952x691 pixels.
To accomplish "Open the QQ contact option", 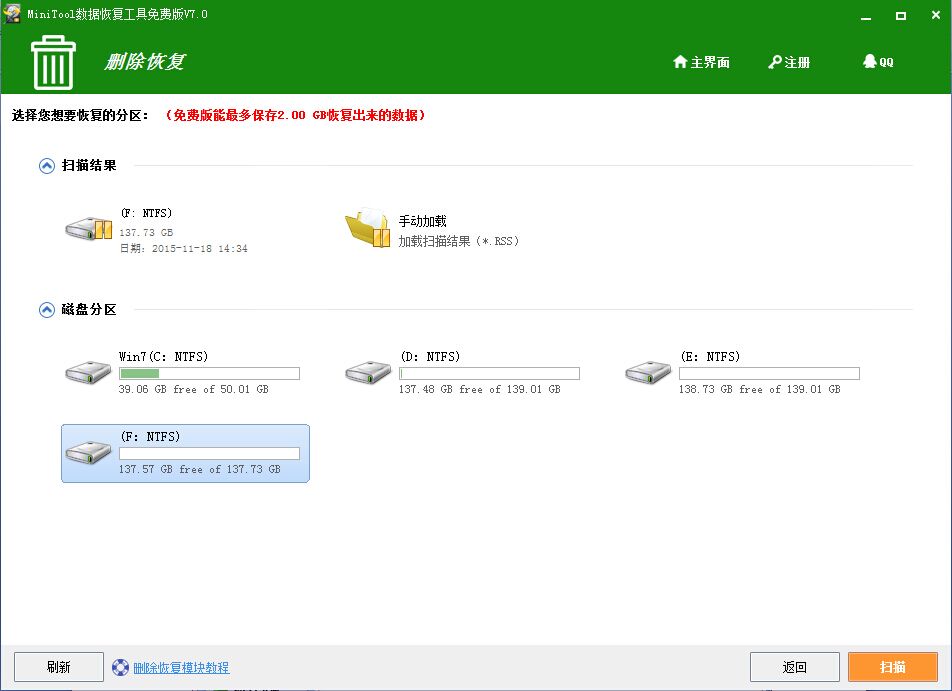I will (x=878, y=61).
